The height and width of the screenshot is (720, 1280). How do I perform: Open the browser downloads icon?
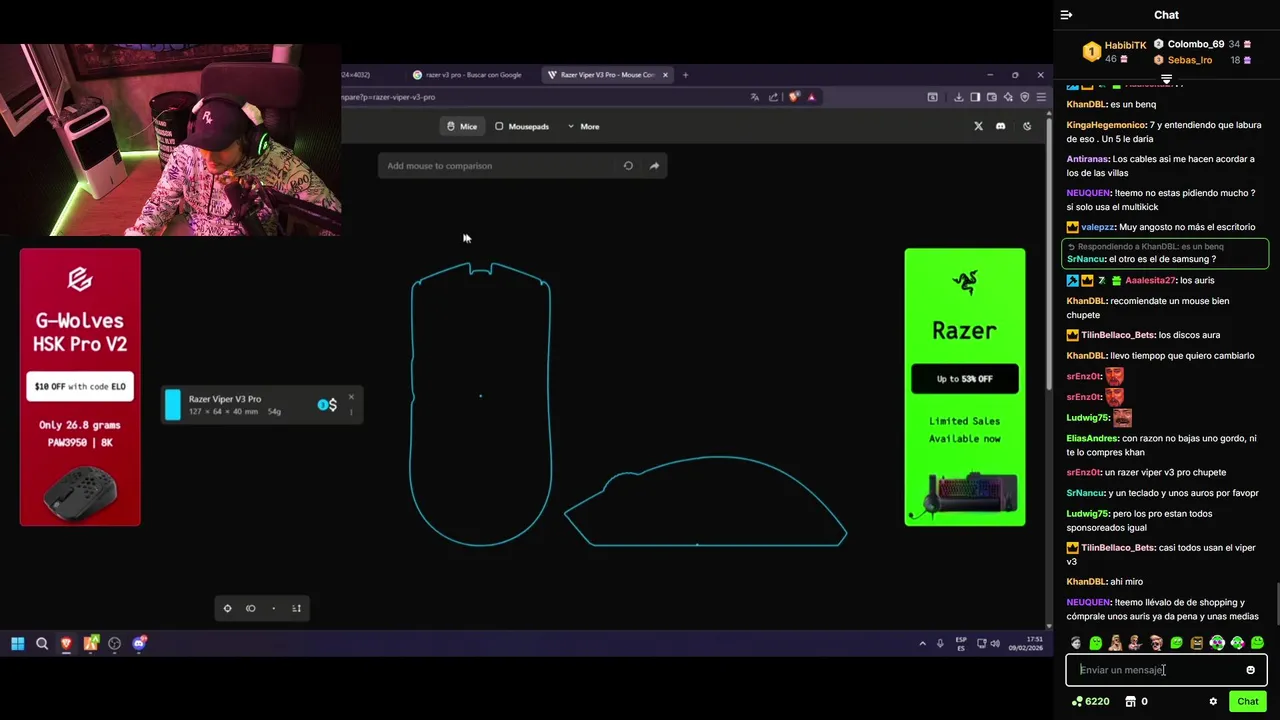pos(958,97)
